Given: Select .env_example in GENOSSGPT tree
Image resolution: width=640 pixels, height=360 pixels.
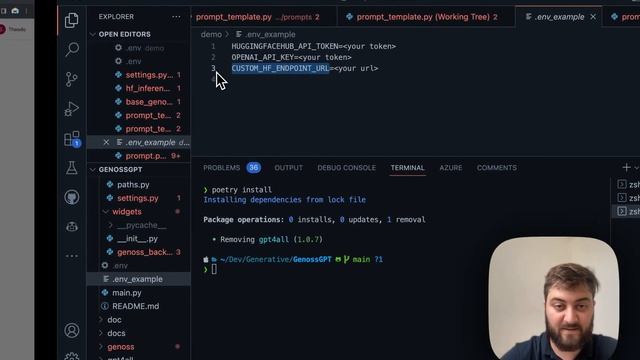Looking at the screenshot, I should pyautogui.click(x=139, y=279).
